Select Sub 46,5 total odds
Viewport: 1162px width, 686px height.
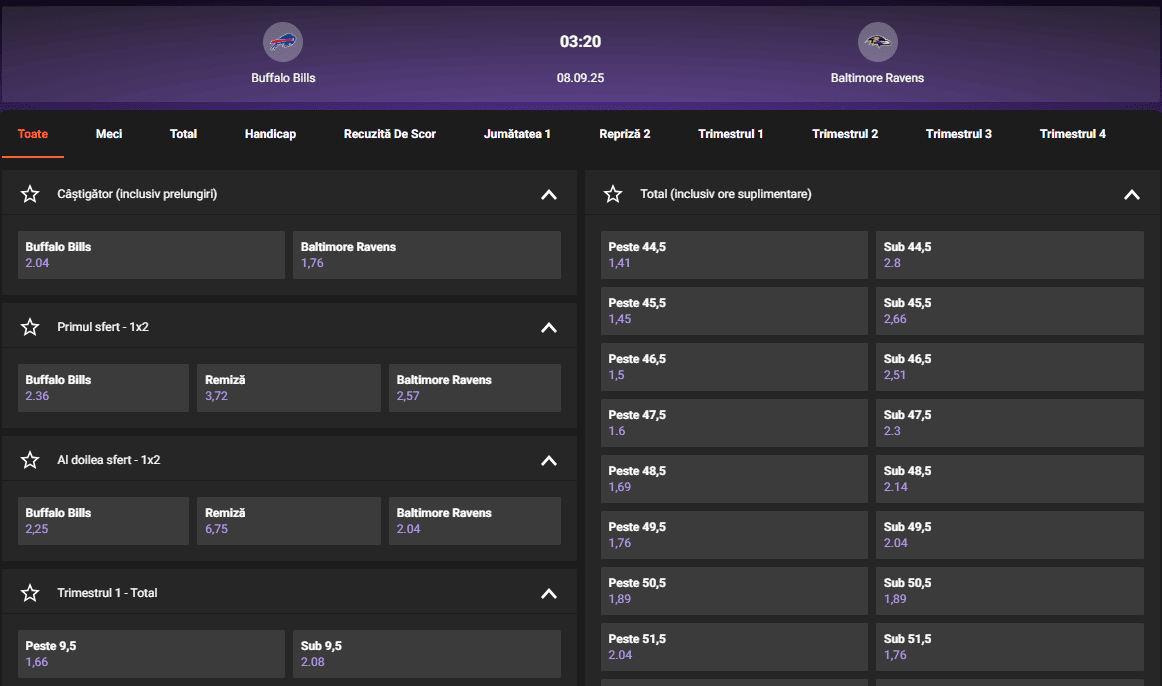coord(1010,367)
